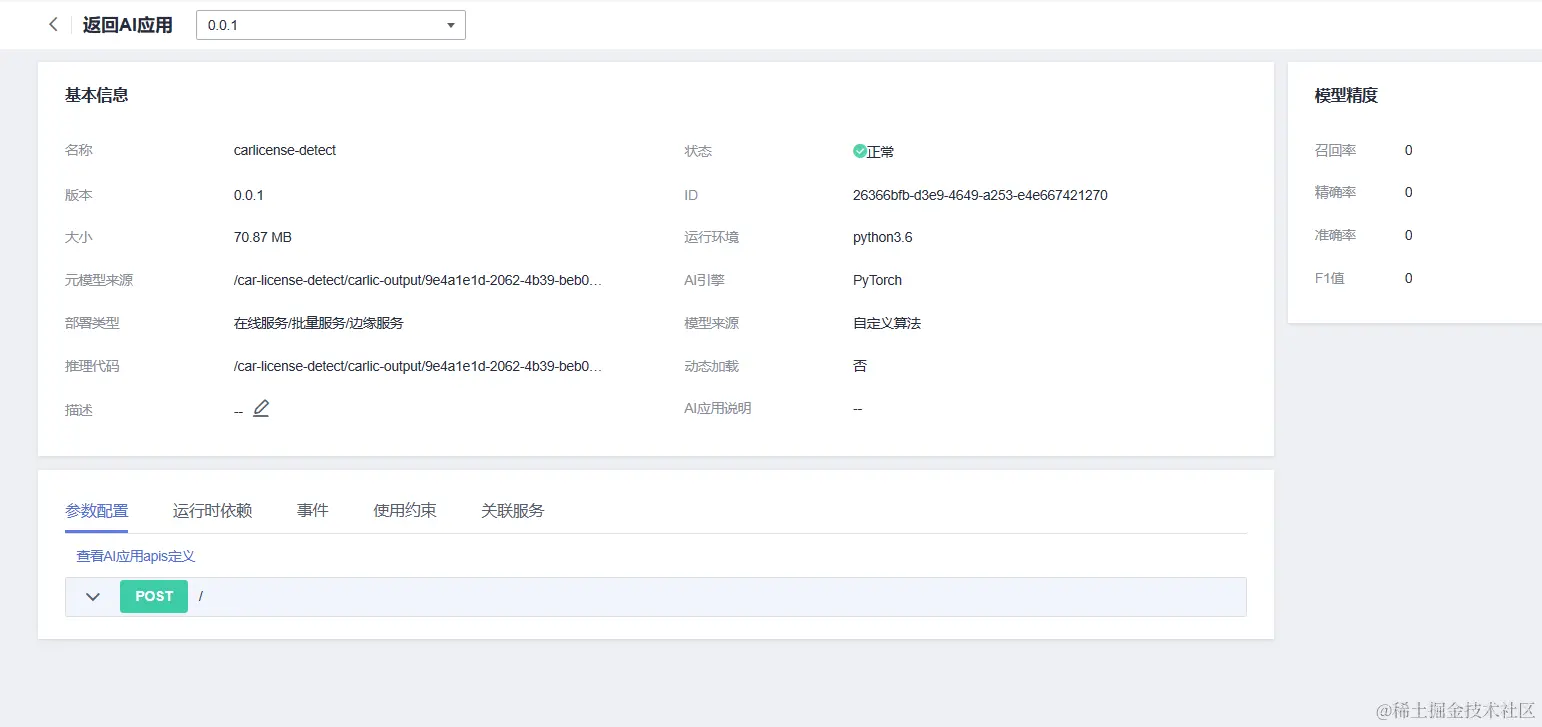The width and height of the screenshot is (1542, 727).
Task: Click 返回AI应用 to go back
Action: coord(128,25)
